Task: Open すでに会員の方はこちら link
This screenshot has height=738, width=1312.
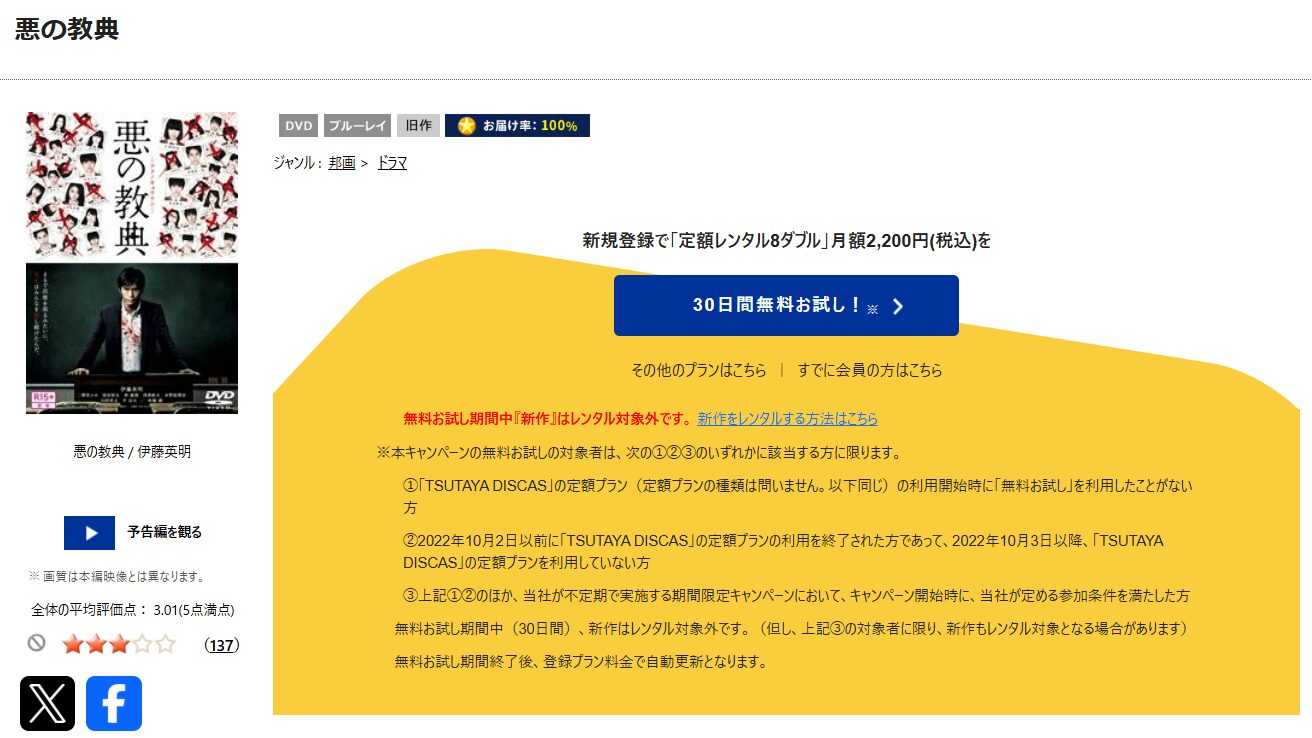Action: click(x=870, y=370)
